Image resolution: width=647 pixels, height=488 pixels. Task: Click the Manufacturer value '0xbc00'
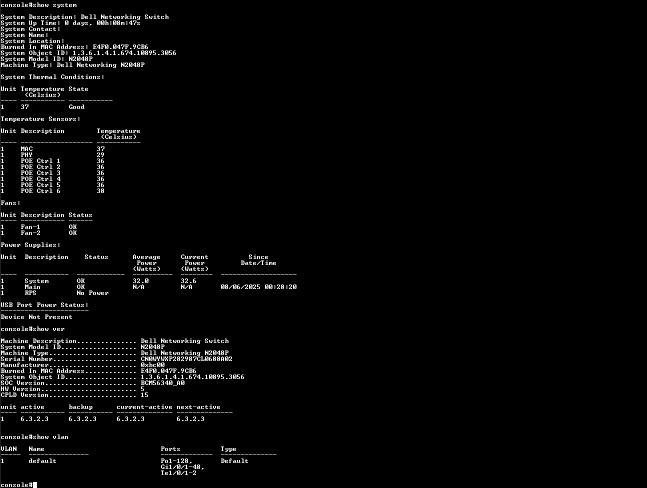[153, 365]
